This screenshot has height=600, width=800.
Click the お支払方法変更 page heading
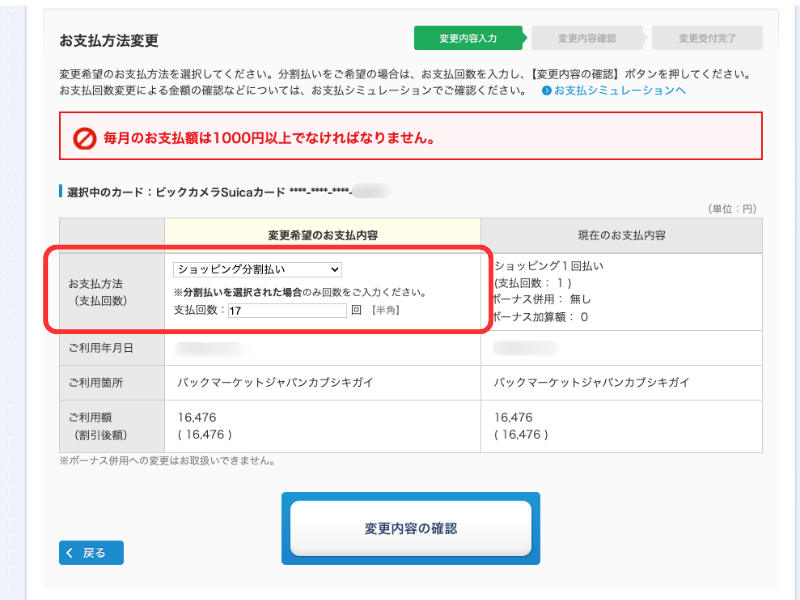[x=109, y=41]
